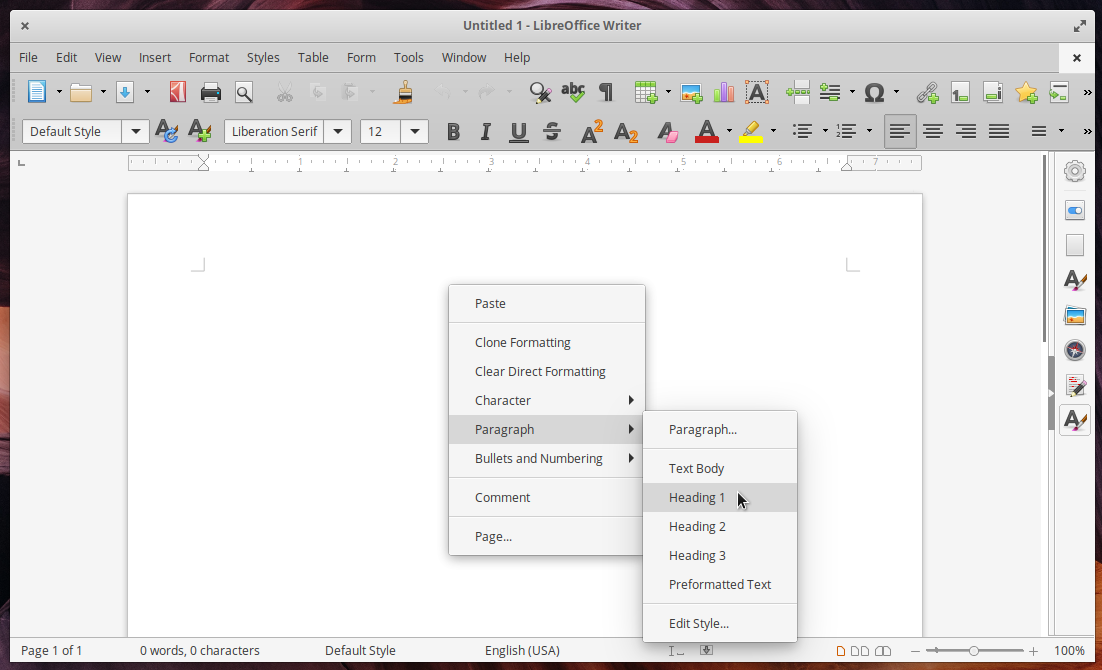Insert a text box

(757, 91)
